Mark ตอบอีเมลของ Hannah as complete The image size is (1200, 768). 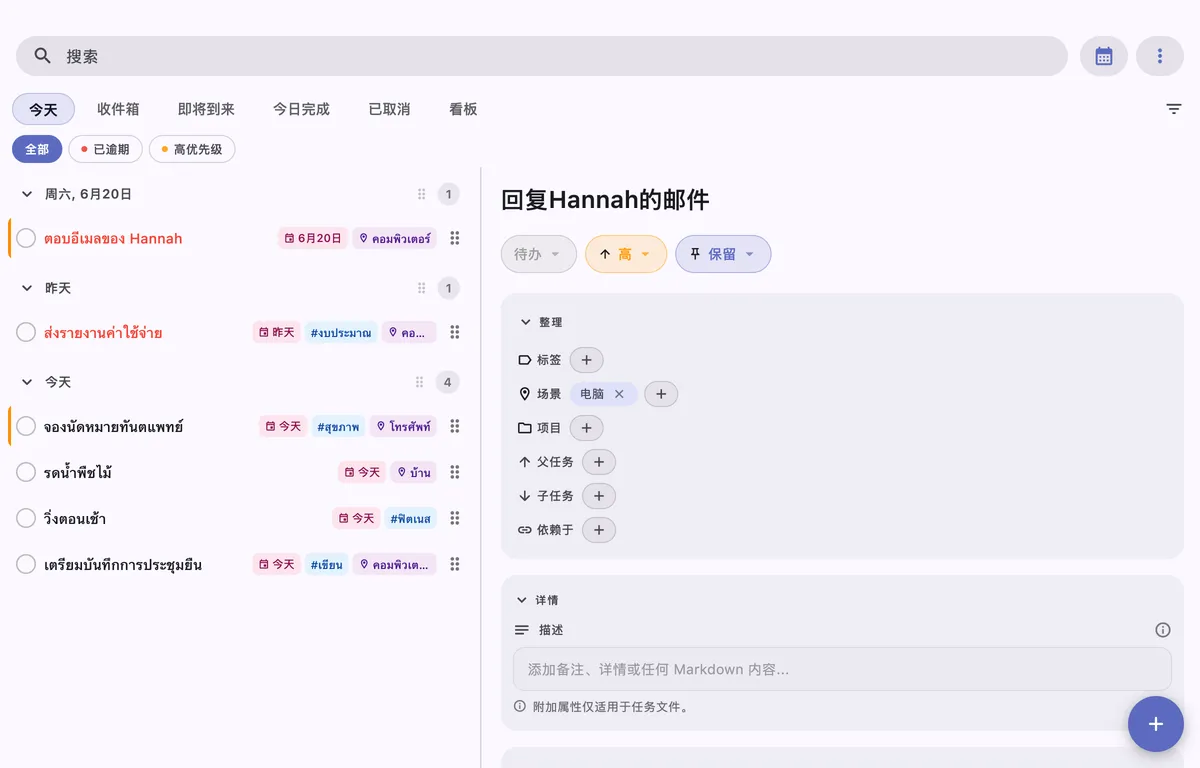pyautogui.click(x=26, y=238)
